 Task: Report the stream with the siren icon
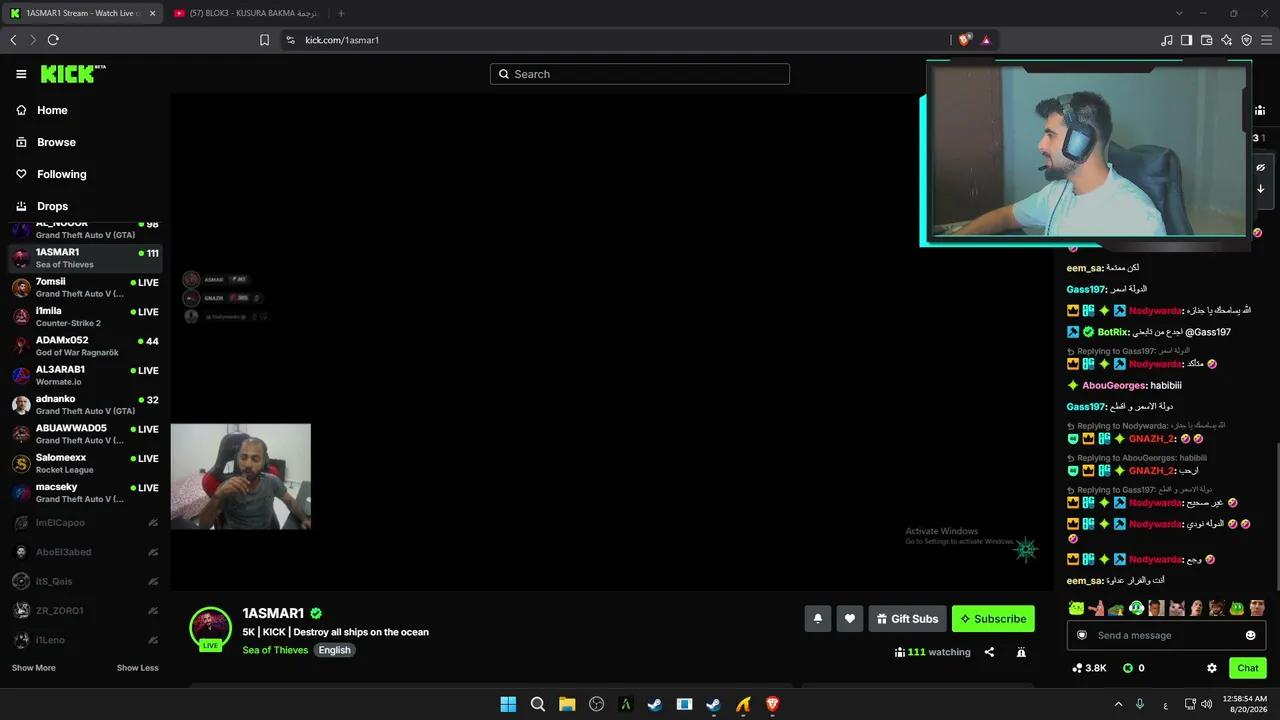[1021, 652]
